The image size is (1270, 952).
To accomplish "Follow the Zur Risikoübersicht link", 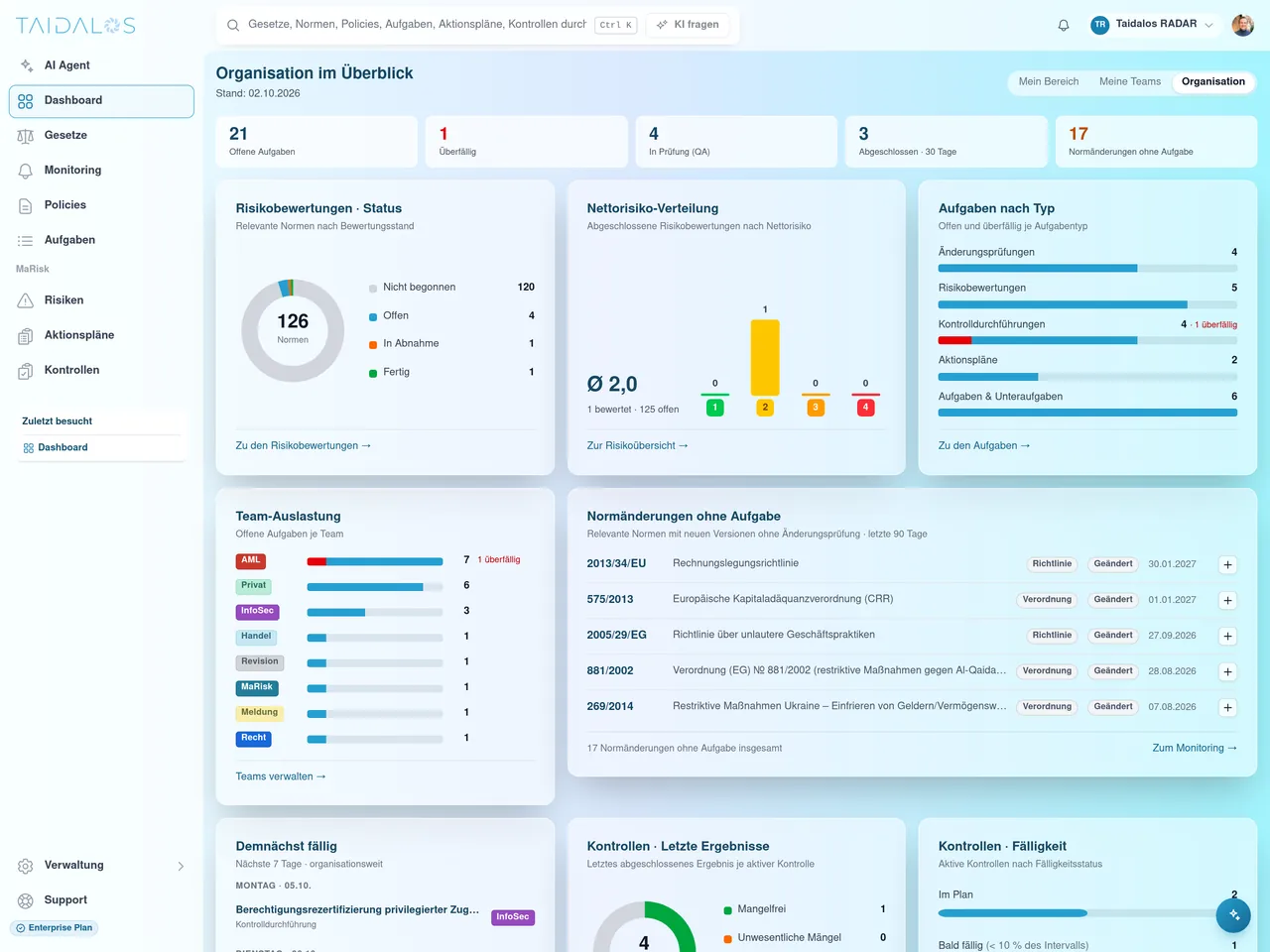I will (x=638, y=446).
